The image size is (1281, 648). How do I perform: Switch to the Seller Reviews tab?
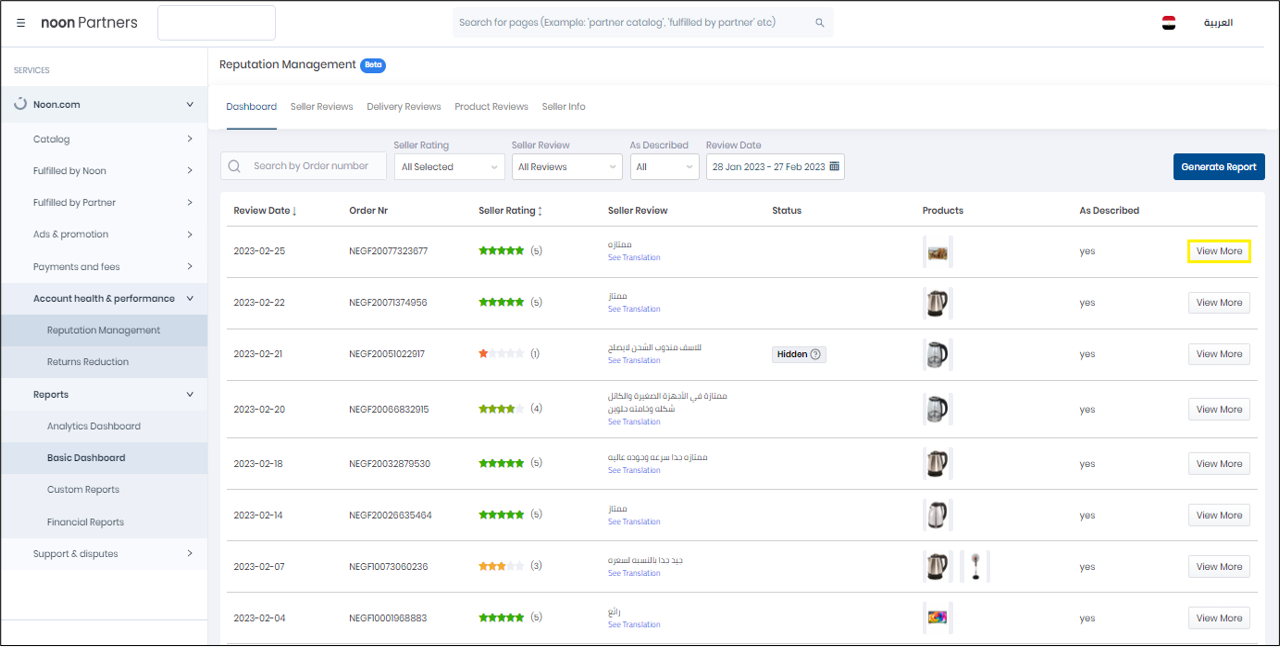(321, 107)
